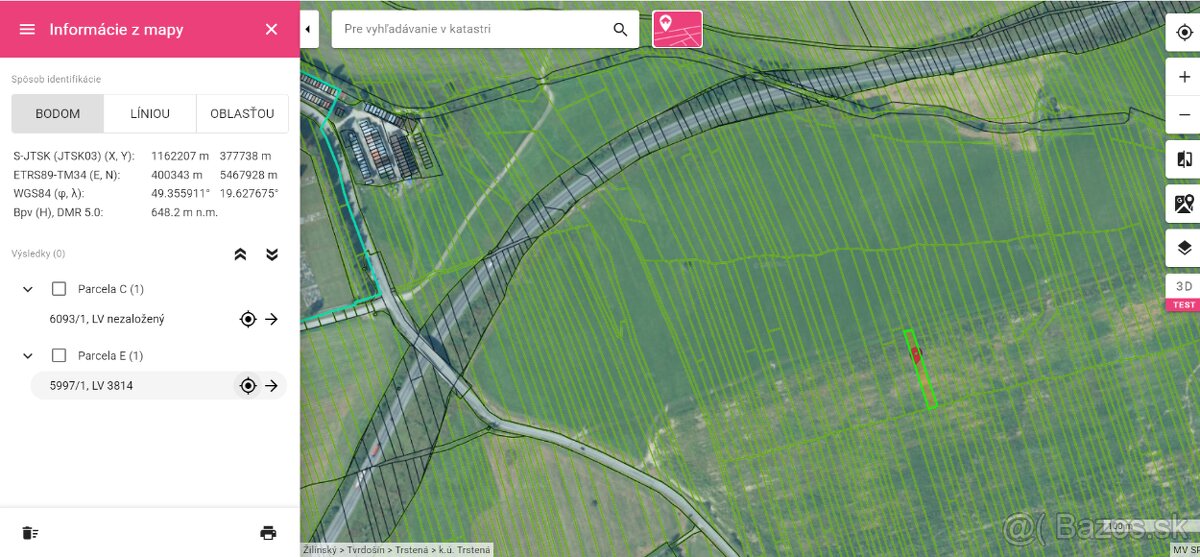Image resolution: width=1200 pixels, height=557 pixels.
Task: Run search with the magnifier icon
Action: 621,29
